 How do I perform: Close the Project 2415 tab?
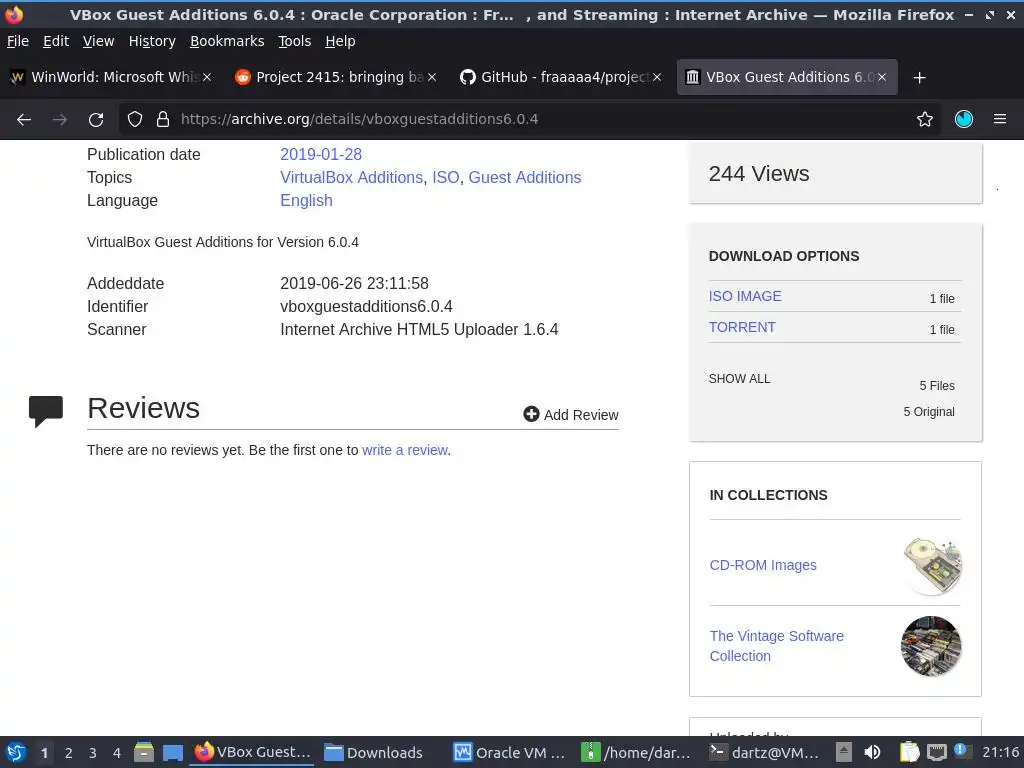[432, 77]
